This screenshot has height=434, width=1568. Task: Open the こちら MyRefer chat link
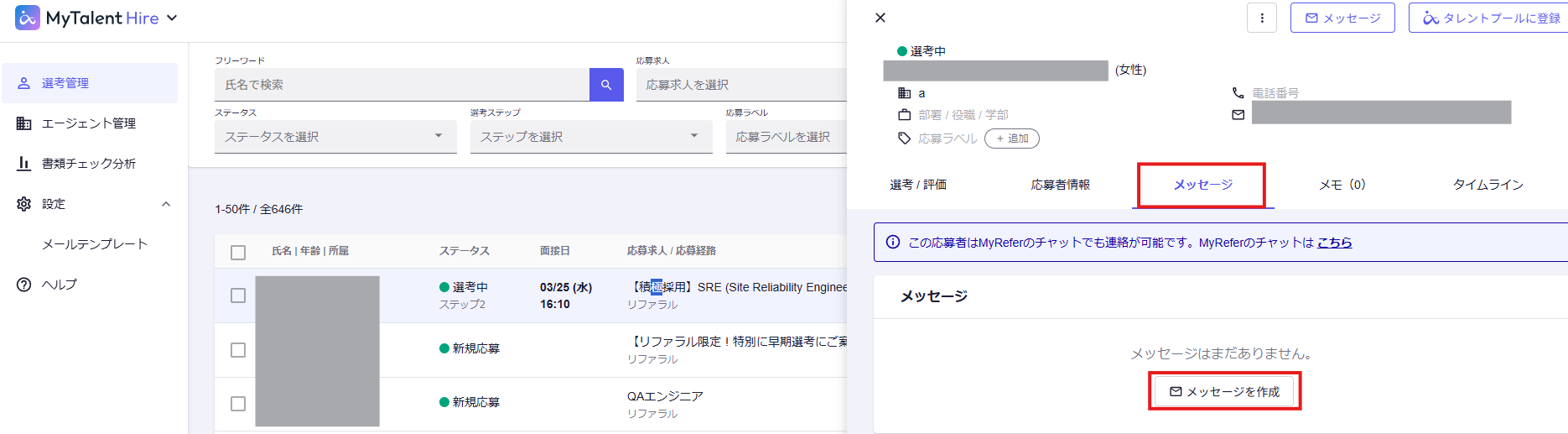pos(1334,243)
